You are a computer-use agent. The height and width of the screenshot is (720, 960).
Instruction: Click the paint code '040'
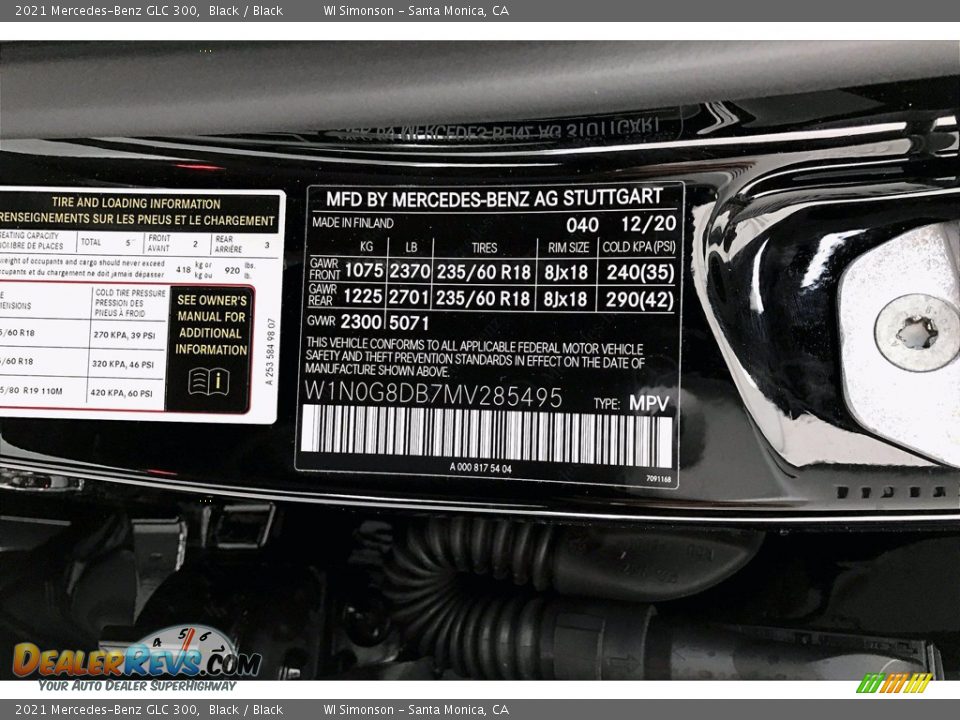point(582,225)
